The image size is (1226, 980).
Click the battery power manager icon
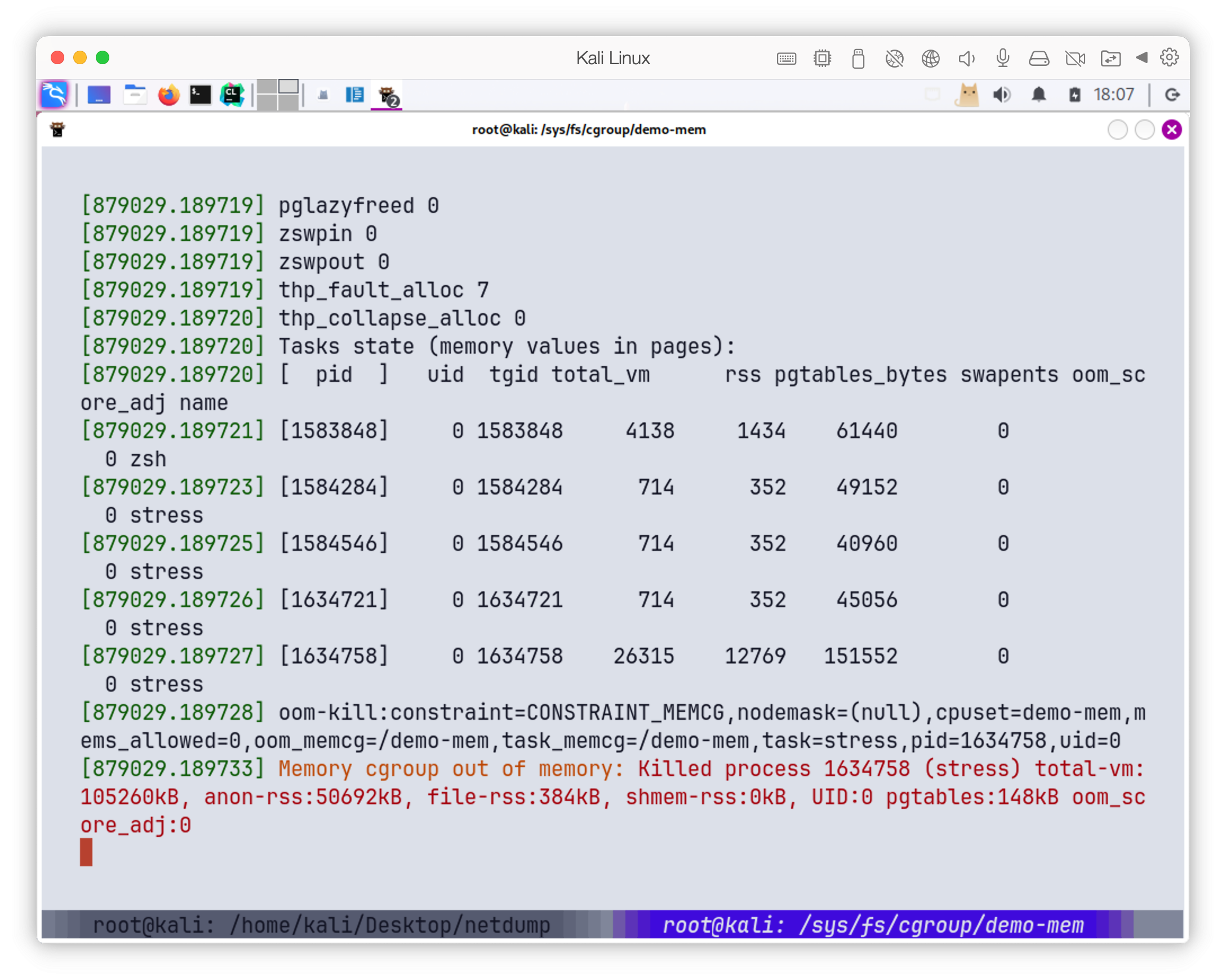point(1074,95)
